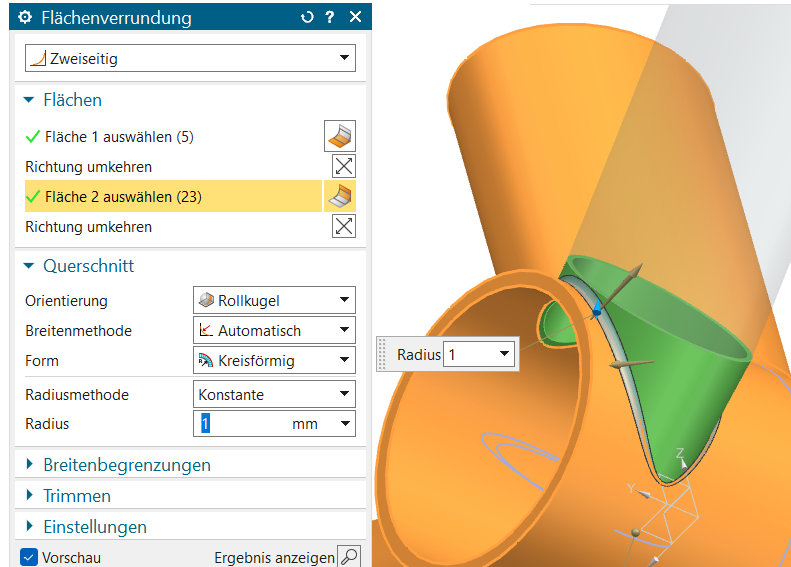The image size is (791, 567).
Task: Toggle the Vorschau checkbox
Action: tap(29, 557)
